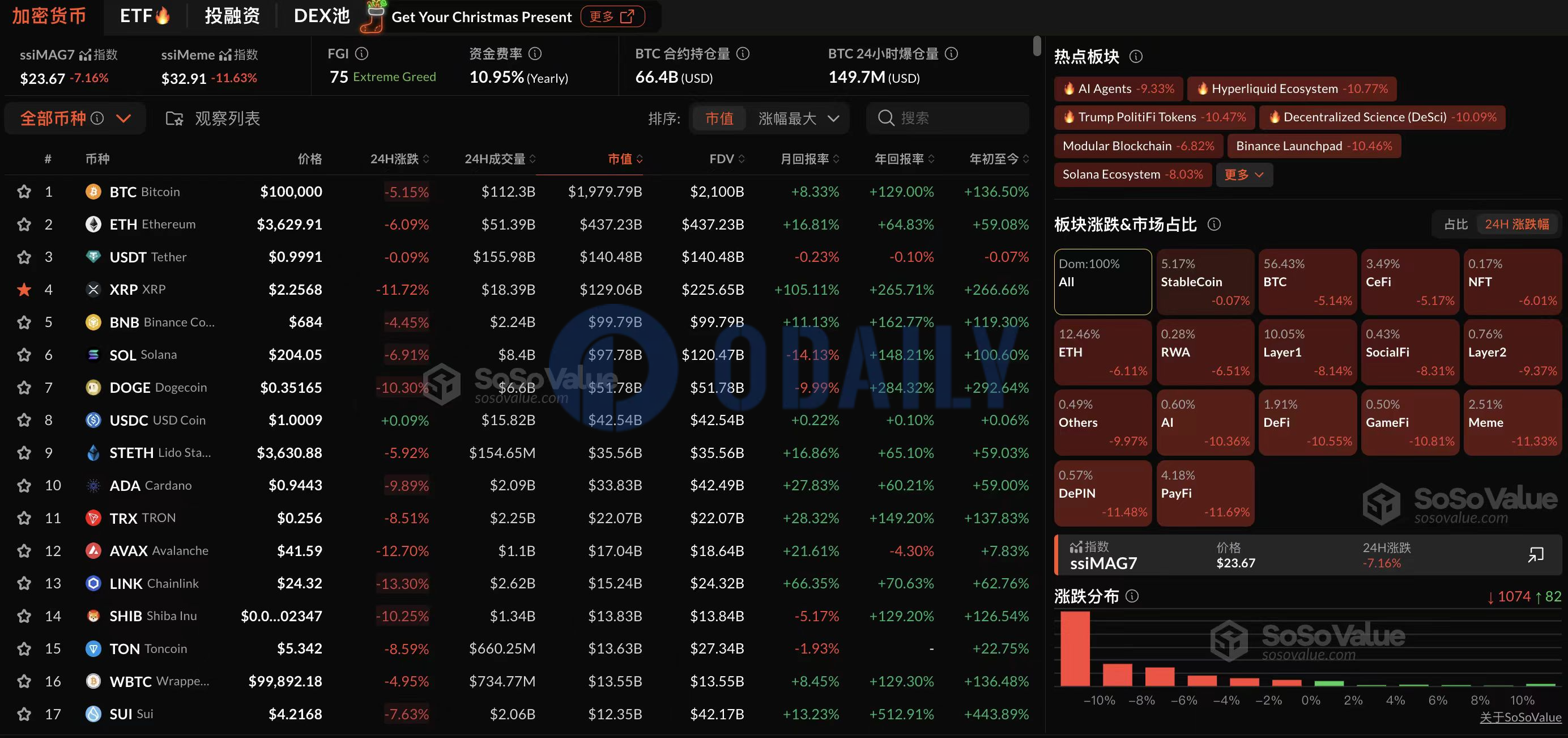Switch to 24H 涨跌幅 view

1516,224
